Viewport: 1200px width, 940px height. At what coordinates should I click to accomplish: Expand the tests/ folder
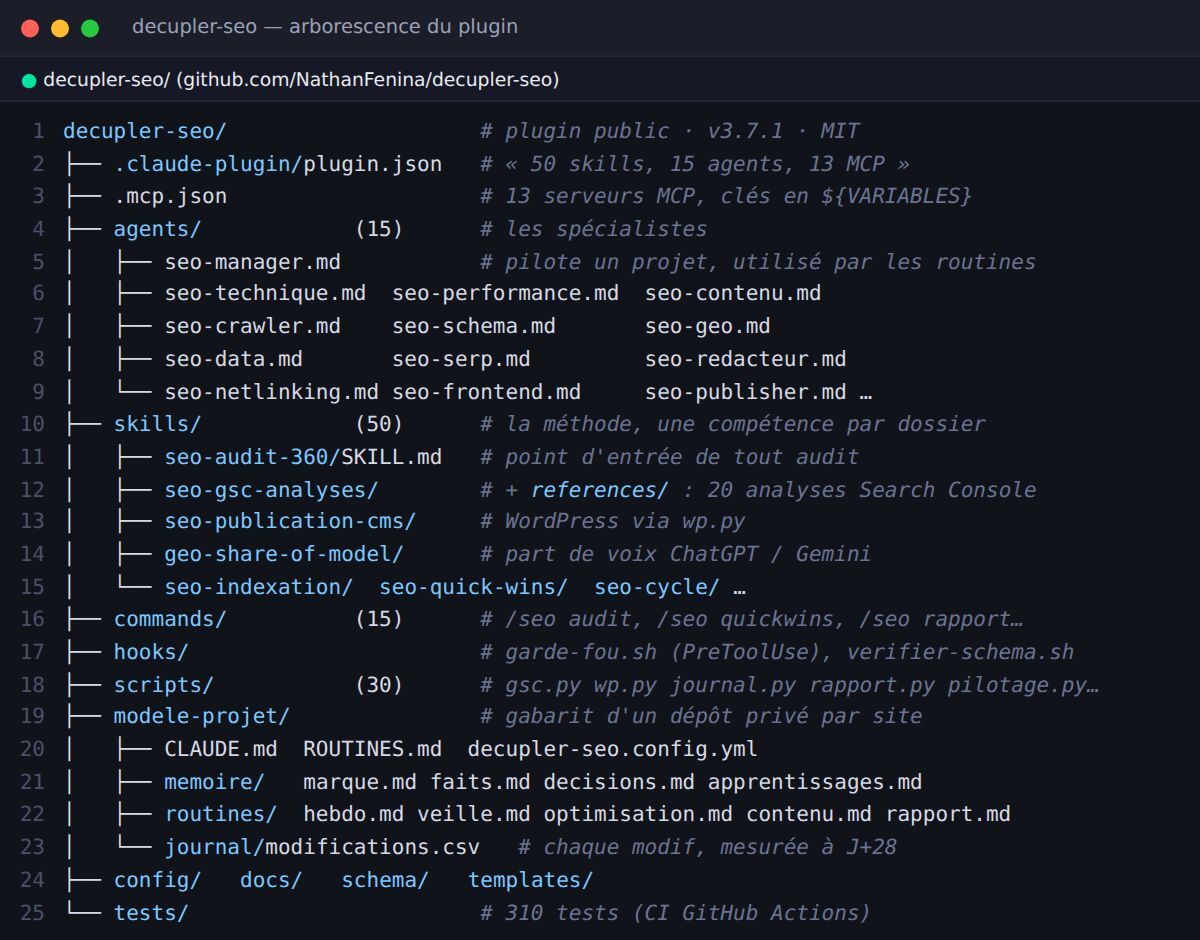point(151,912)
